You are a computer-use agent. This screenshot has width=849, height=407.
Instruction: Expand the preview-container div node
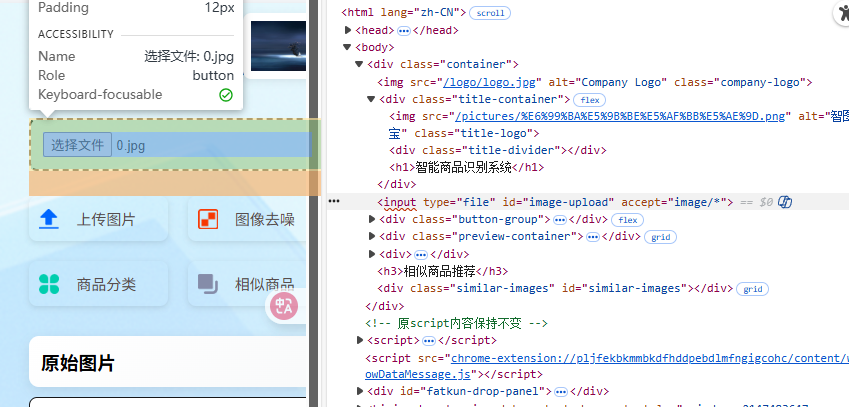click(x=372, y=237)
